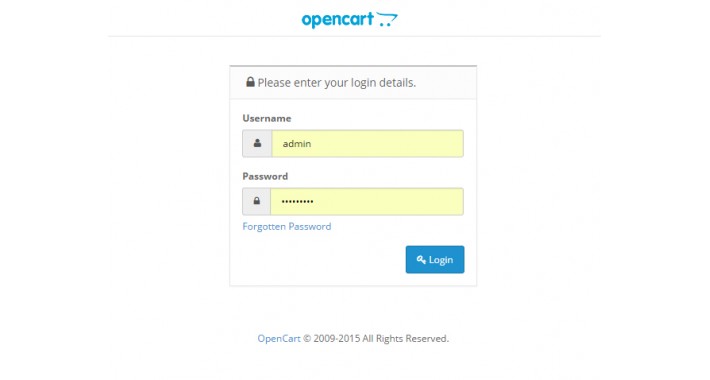This screenshot has width=710, height=380.
Task: Click the Username field label
Action: point(267,118)
